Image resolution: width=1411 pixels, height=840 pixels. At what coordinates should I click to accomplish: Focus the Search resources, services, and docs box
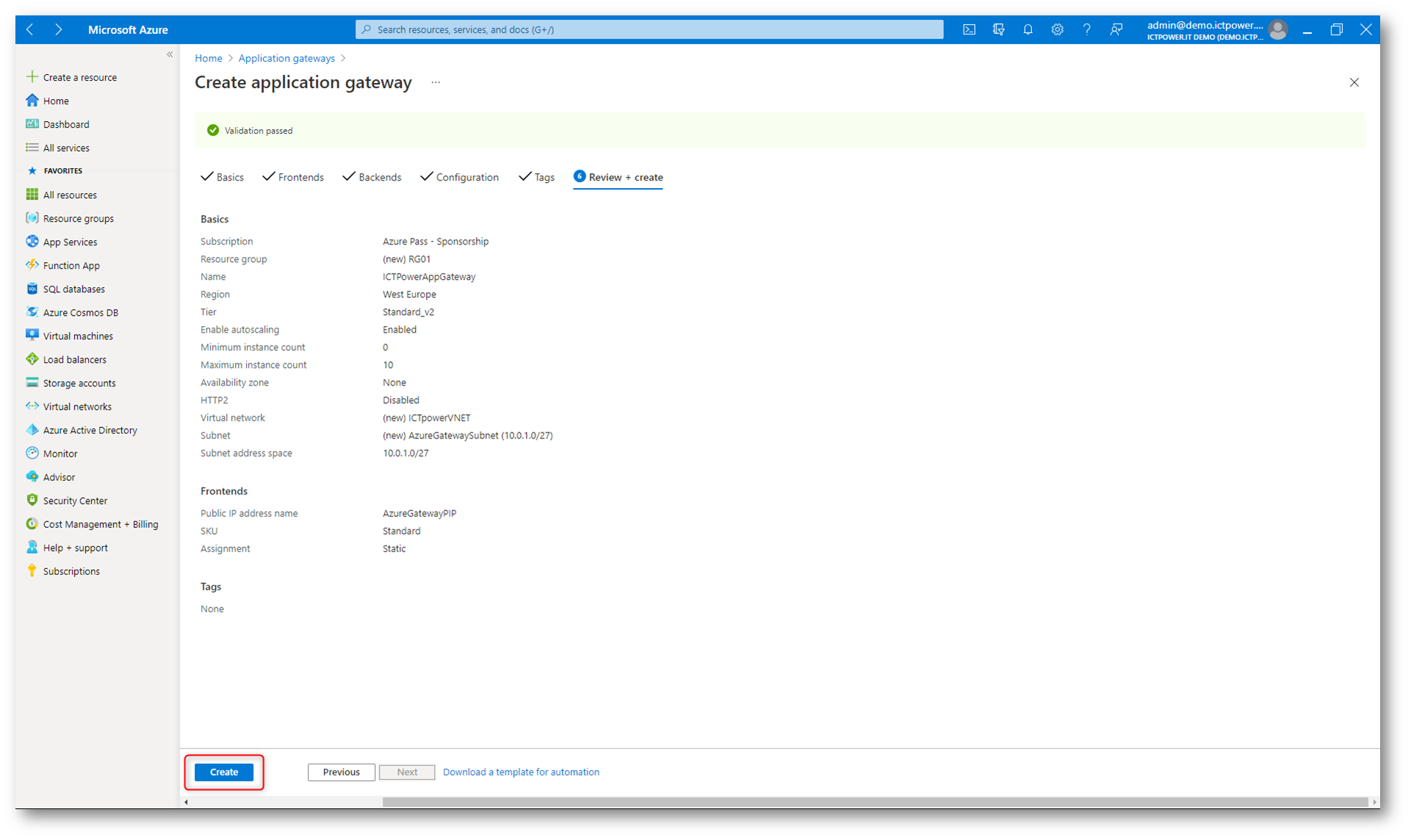point(649,29)
